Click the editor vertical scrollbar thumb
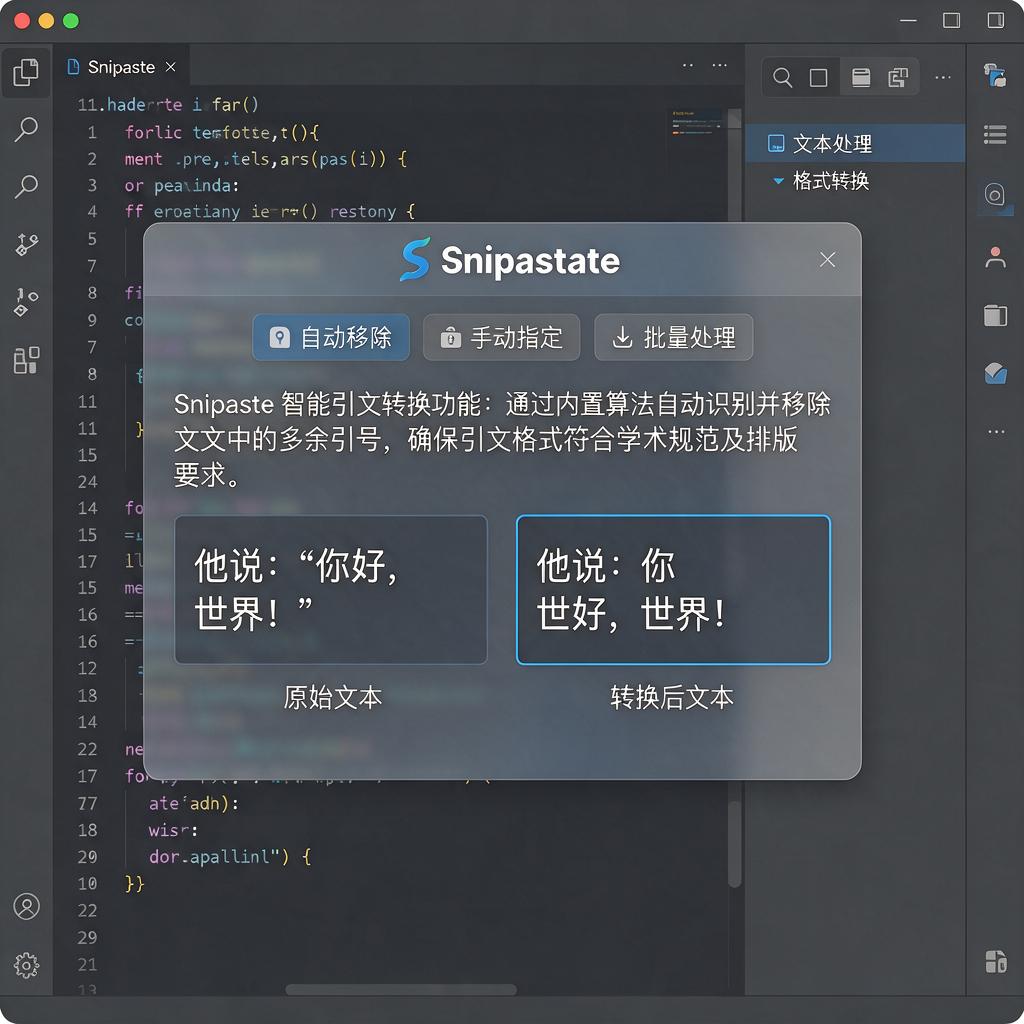The height and width of the screenshot is (1024, 1024). pos(735,844)
